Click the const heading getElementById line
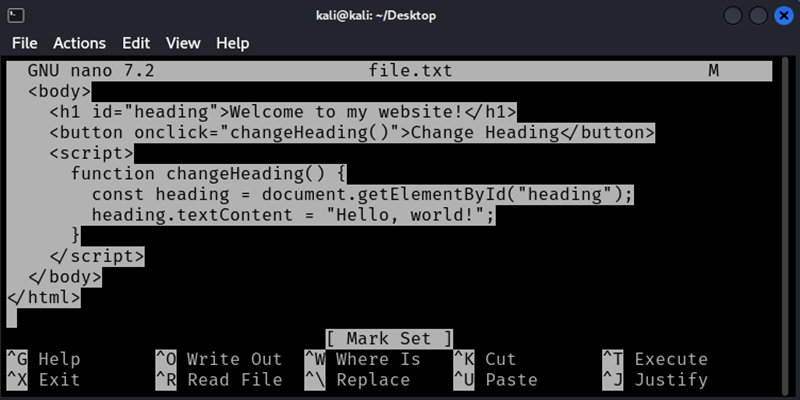 coord(362,194)
